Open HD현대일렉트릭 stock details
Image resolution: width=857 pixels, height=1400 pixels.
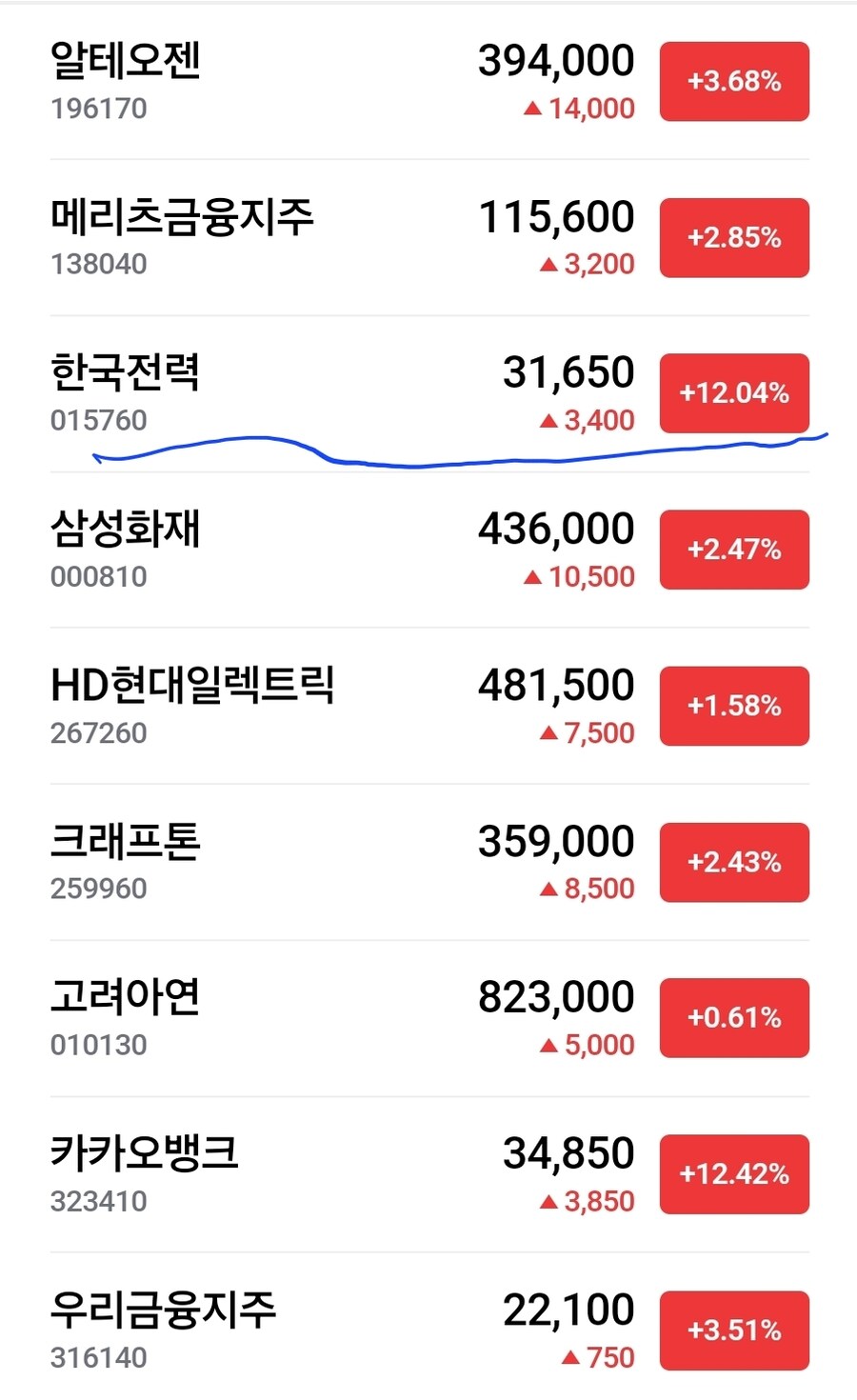[192, 686]
